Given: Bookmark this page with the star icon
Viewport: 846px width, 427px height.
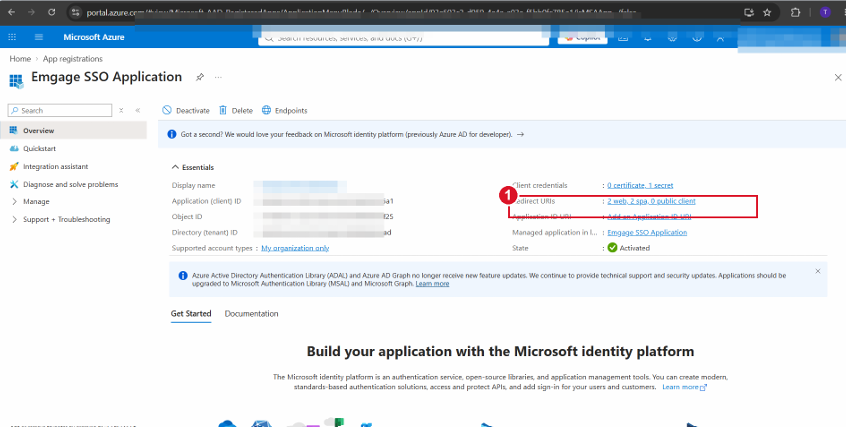Looking at the screenshot, I should [x=767, y=12].
